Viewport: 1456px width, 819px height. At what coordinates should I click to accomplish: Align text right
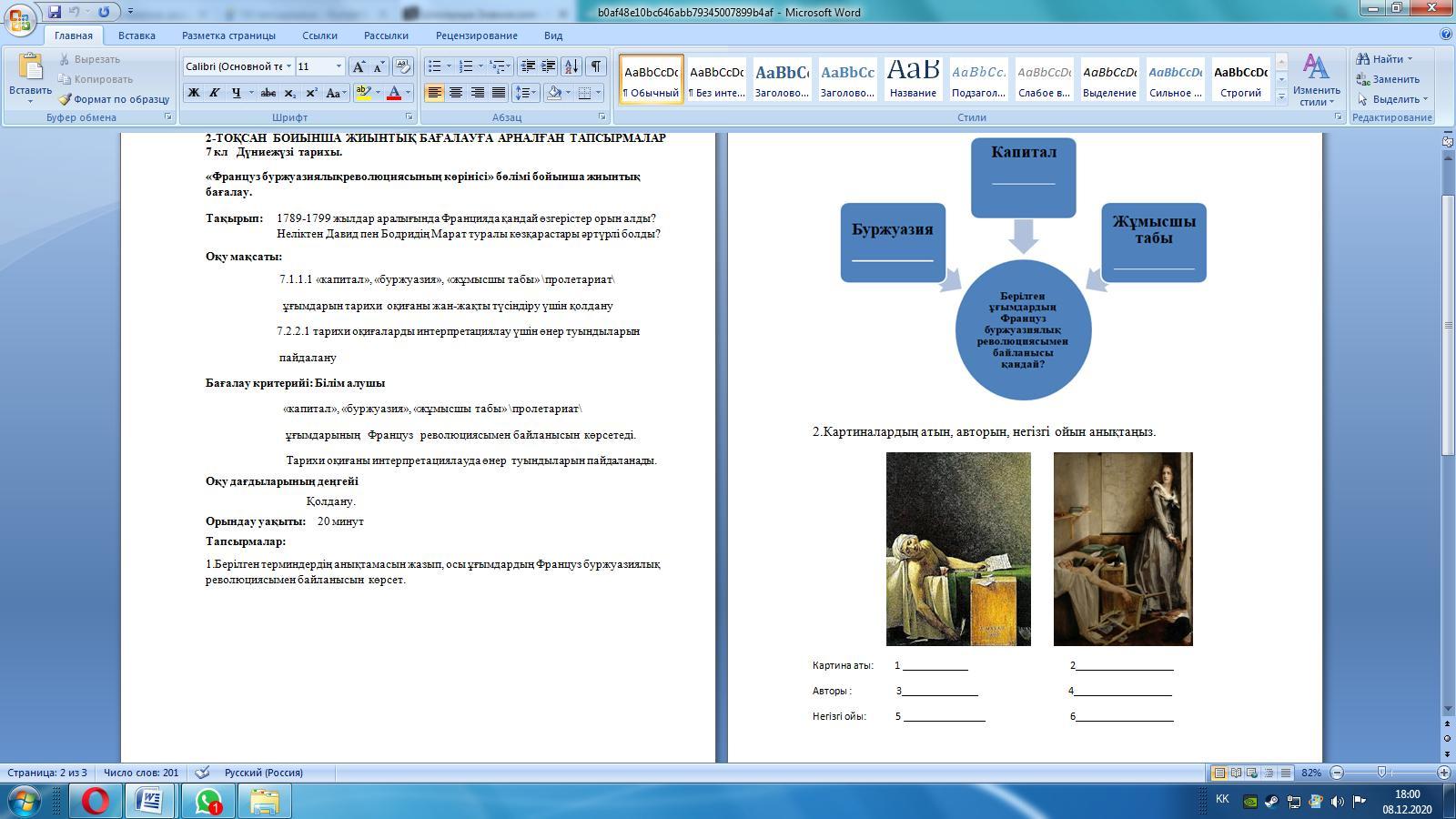click(x=477, y=93)
